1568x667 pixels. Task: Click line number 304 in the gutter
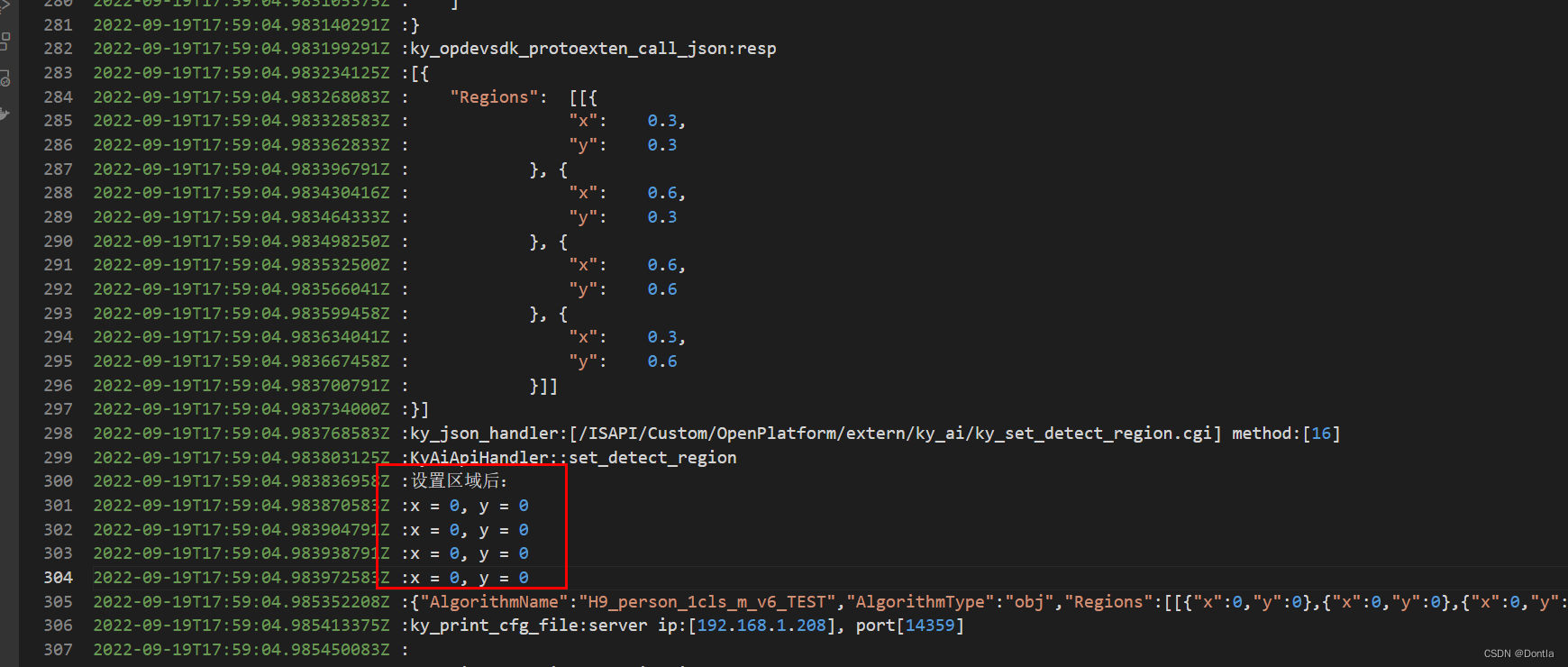coord(59,578)
